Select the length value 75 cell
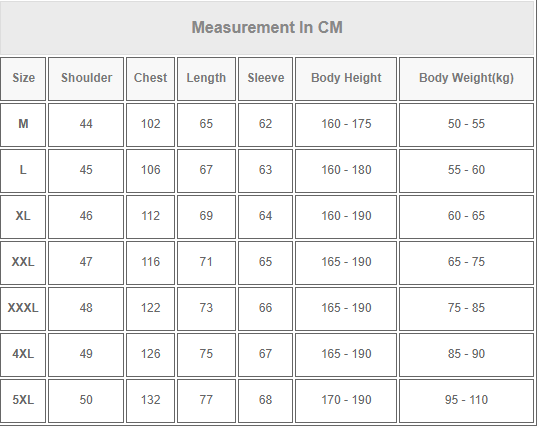Image resolution: width=539 pixels, height=428 pixels. click(206, 355)
